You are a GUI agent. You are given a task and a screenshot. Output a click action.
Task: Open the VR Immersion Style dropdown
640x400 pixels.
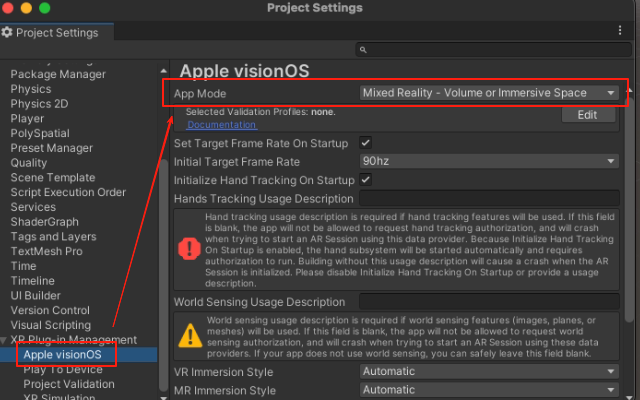(489, 371)
